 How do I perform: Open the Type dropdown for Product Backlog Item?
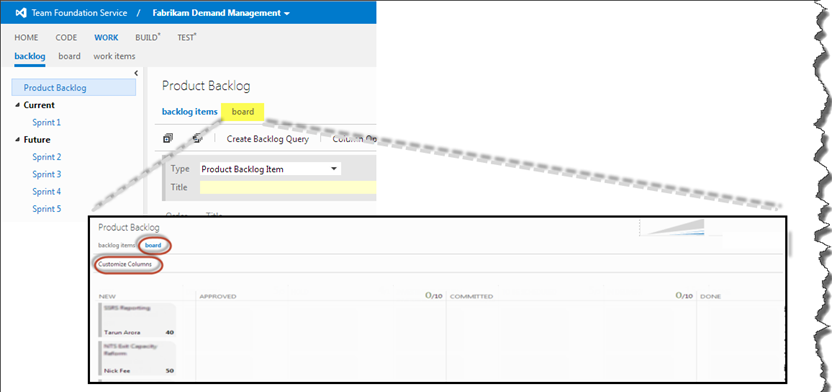tap(271, 169)
